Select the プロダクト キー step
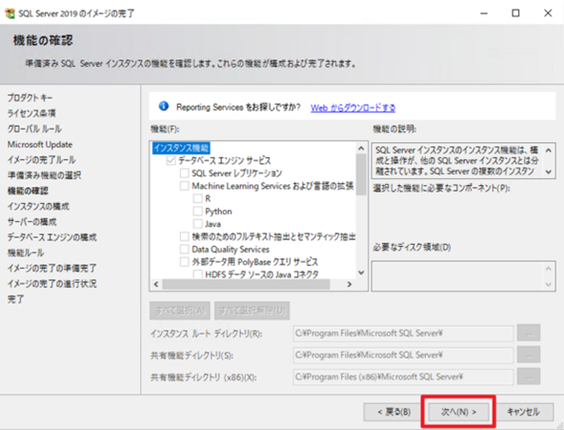564x430 pixels. [30, 98]
